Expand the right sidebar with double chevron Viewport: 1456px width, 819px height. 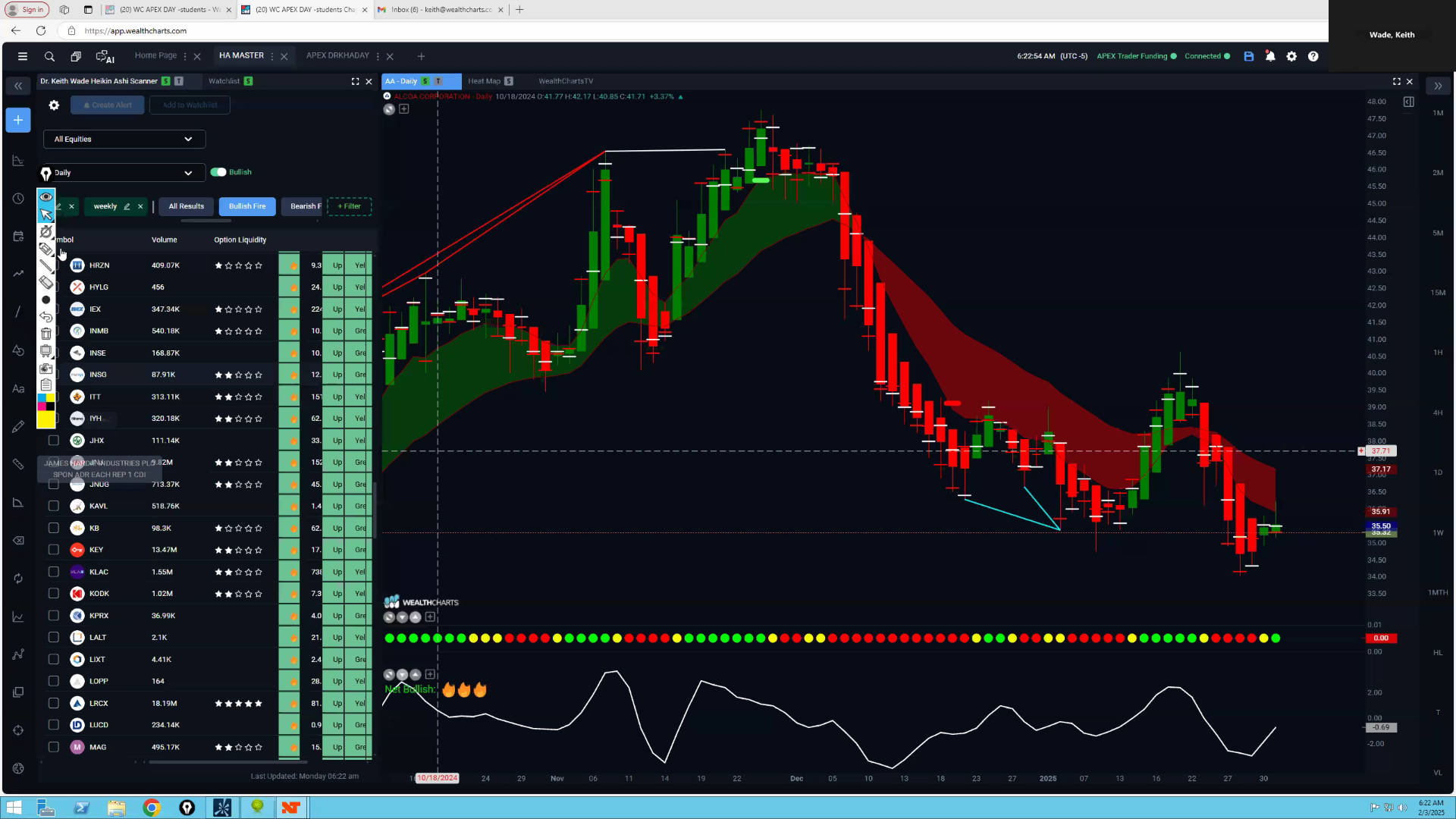tap(1438, 86)
